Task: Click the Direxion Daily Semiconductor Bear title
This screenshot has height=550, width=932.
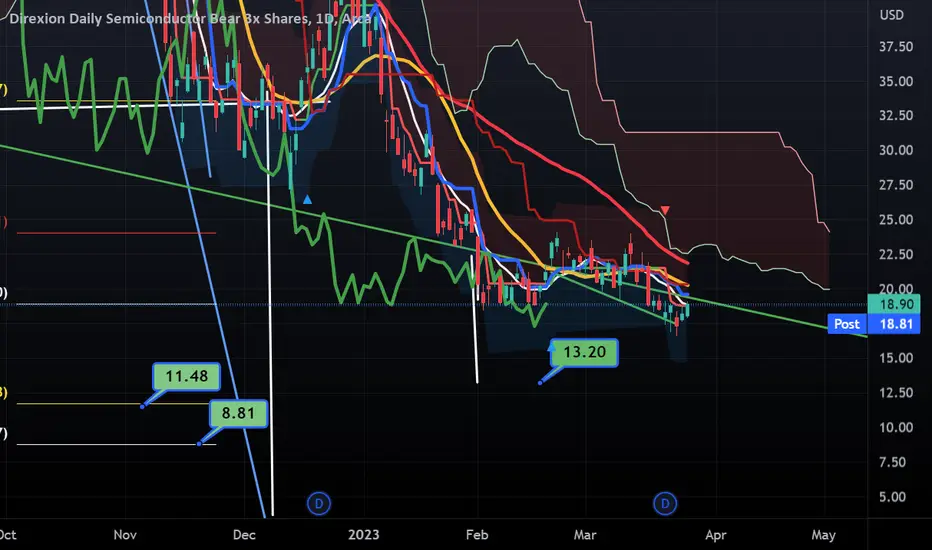Action: coord(190,19)
